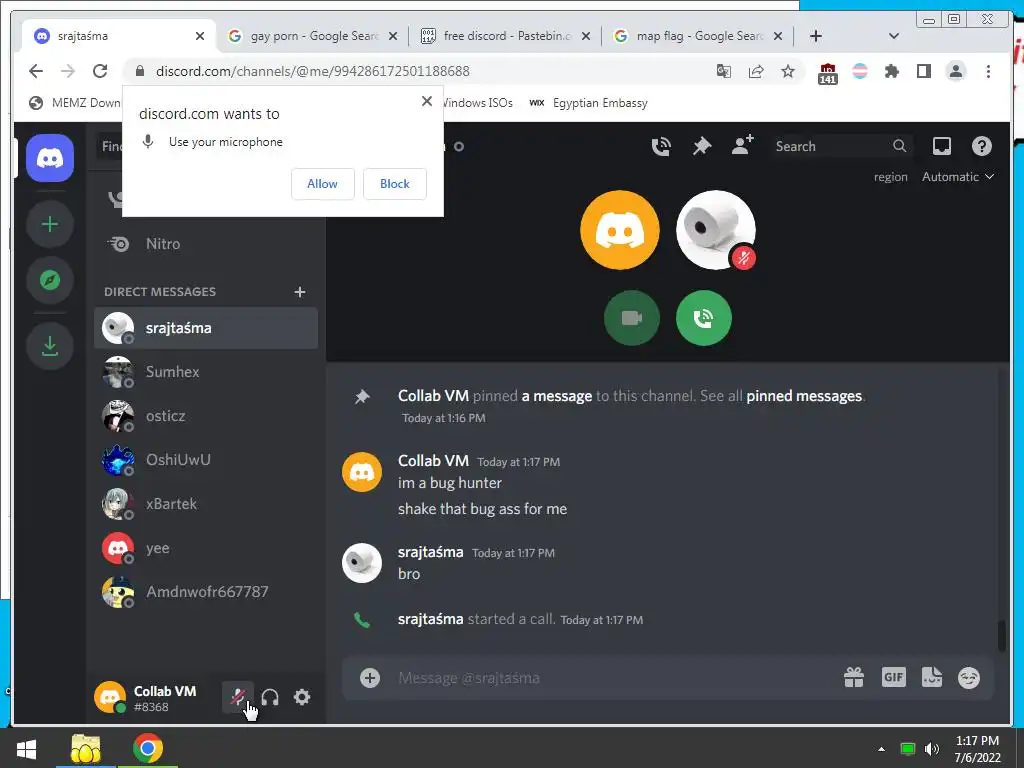Open Discord inbox icon
Viewport: 1024px width, 768px height.
tap(941, 146)
